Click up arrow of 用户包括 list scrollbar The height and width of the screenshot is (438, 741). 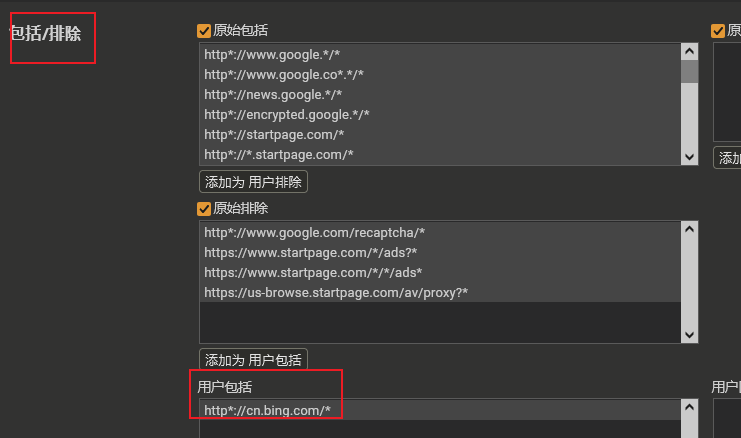(689, 407)
